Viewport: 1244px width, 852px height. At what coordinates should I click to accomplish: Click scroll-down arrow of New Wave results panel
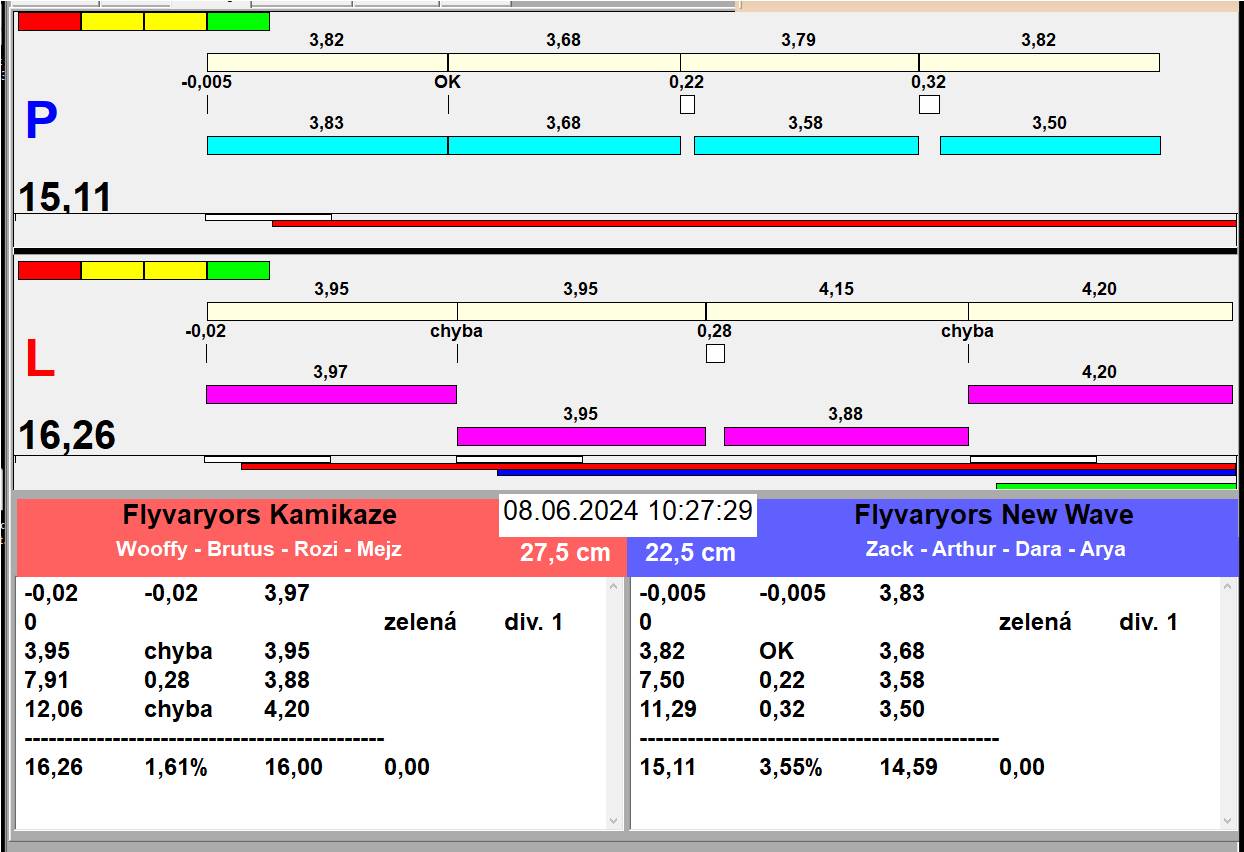click(x=1230, y=820)
